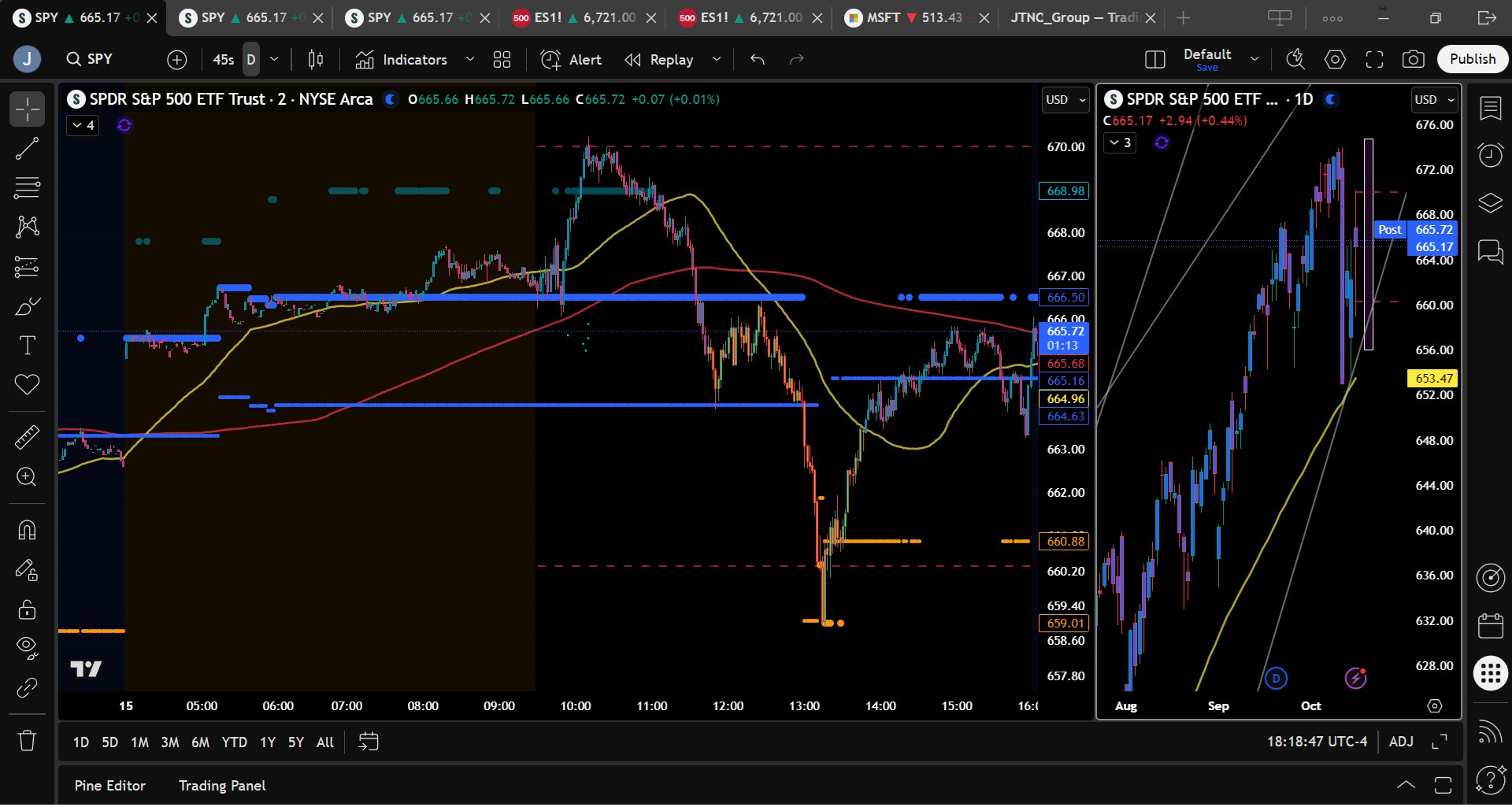Expand the time interval dropdown

coord(274,60)
